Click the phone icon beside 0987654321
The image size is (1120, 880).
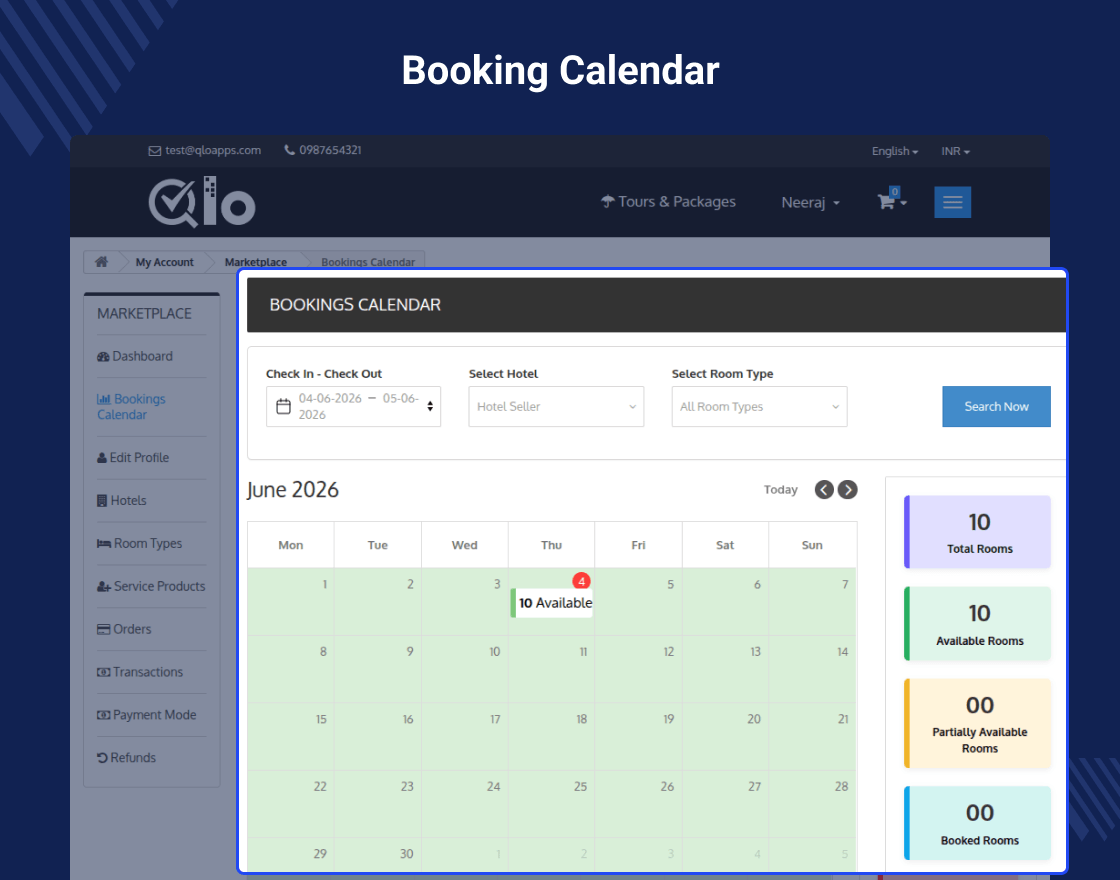click(x=289, y=150)
